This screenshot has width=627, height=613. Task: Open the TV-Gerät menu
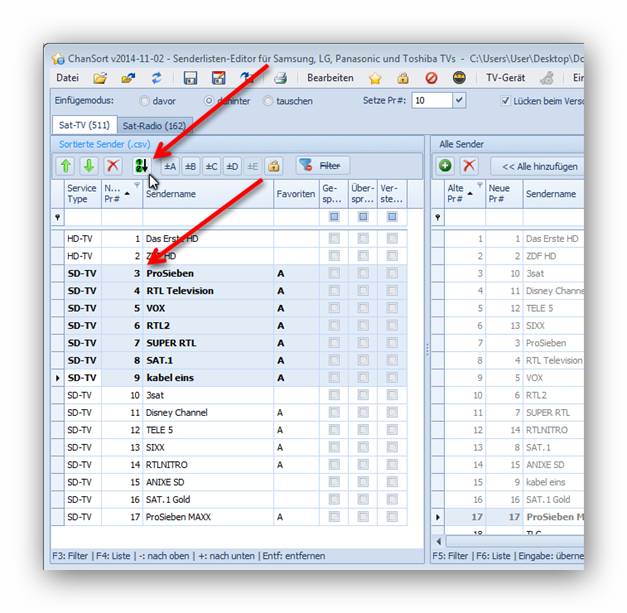(x=505, y=78)
